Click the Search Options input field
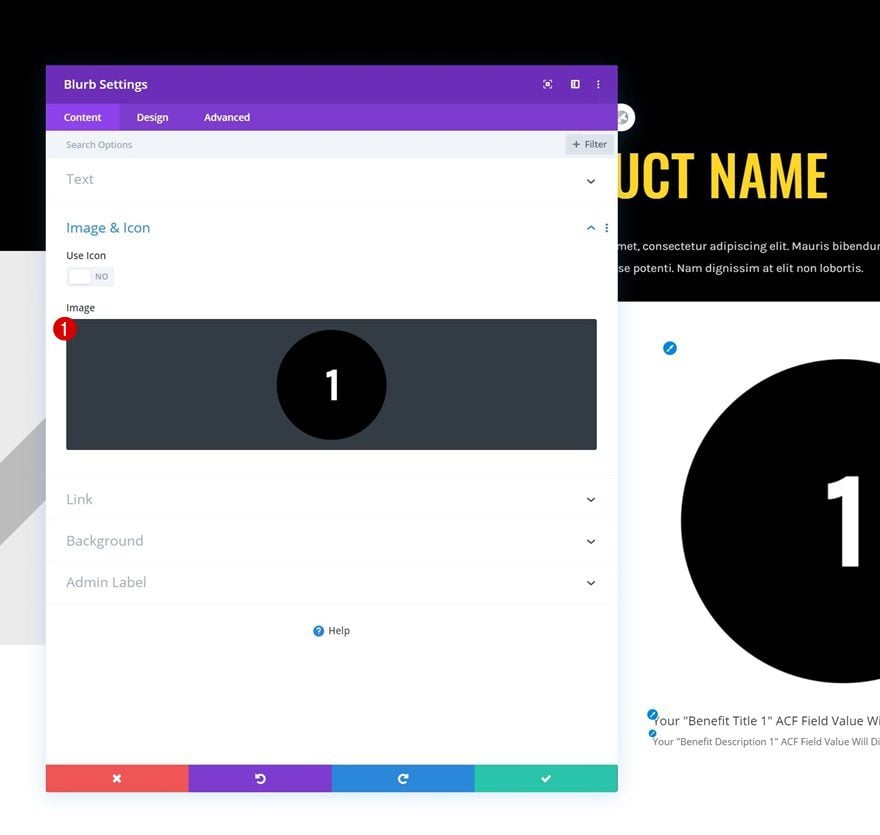880x835 pixels. pos(306,145)
